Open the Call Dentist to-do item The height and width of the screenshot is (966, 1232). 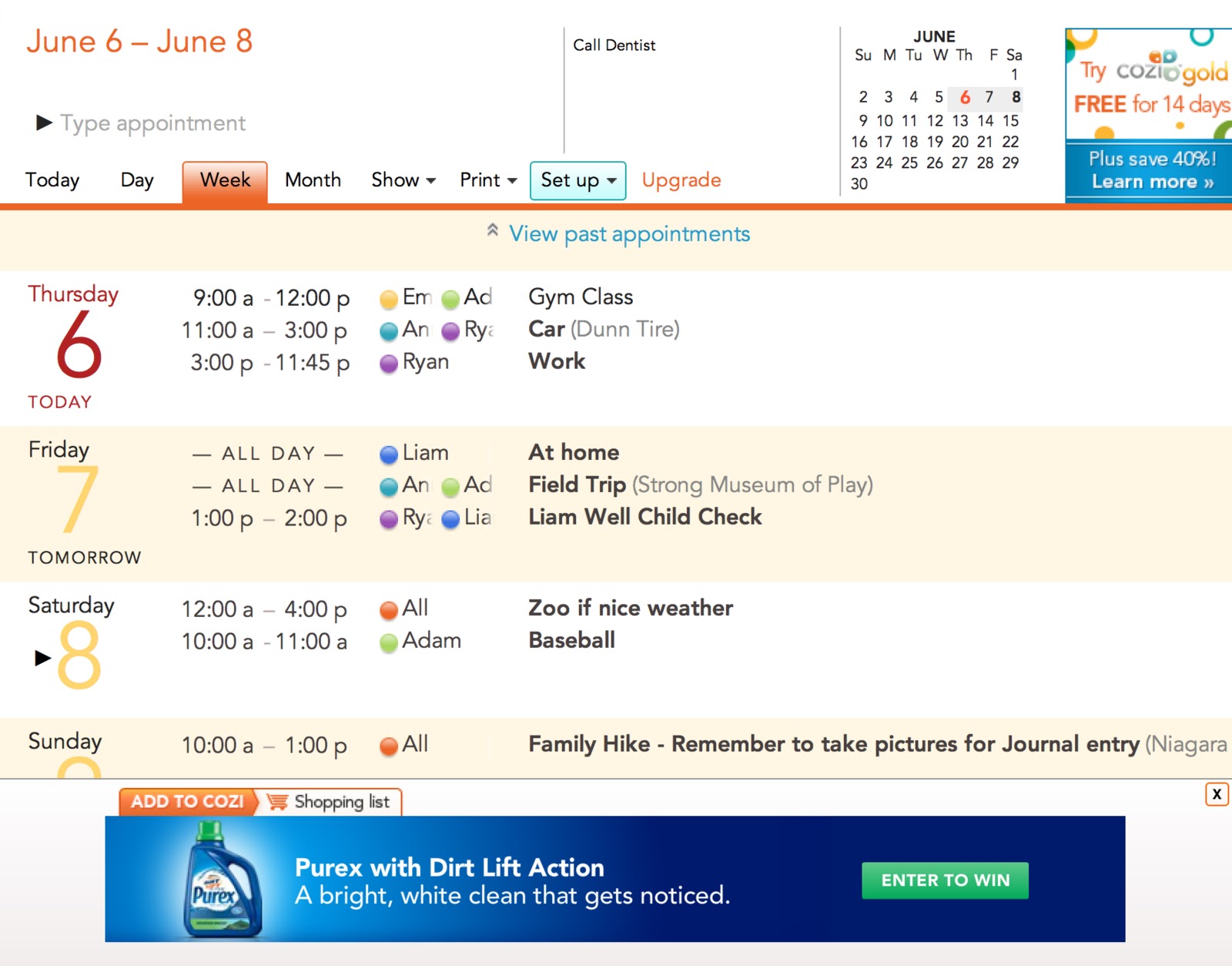pos(614,45)
